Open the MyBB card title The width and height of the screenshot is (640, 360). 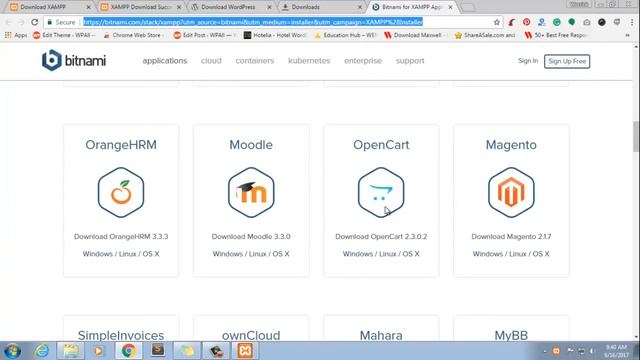pyautogui.click(x=511, y=336)
